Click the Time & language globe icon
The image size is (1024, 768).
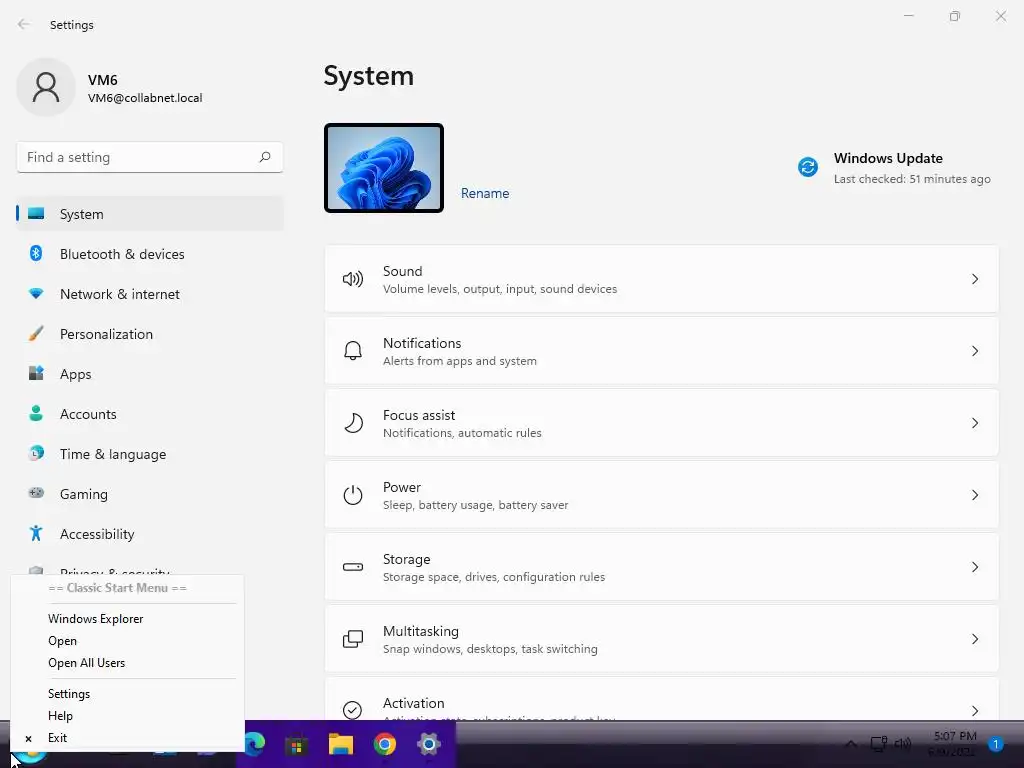(x=36, y=453)
